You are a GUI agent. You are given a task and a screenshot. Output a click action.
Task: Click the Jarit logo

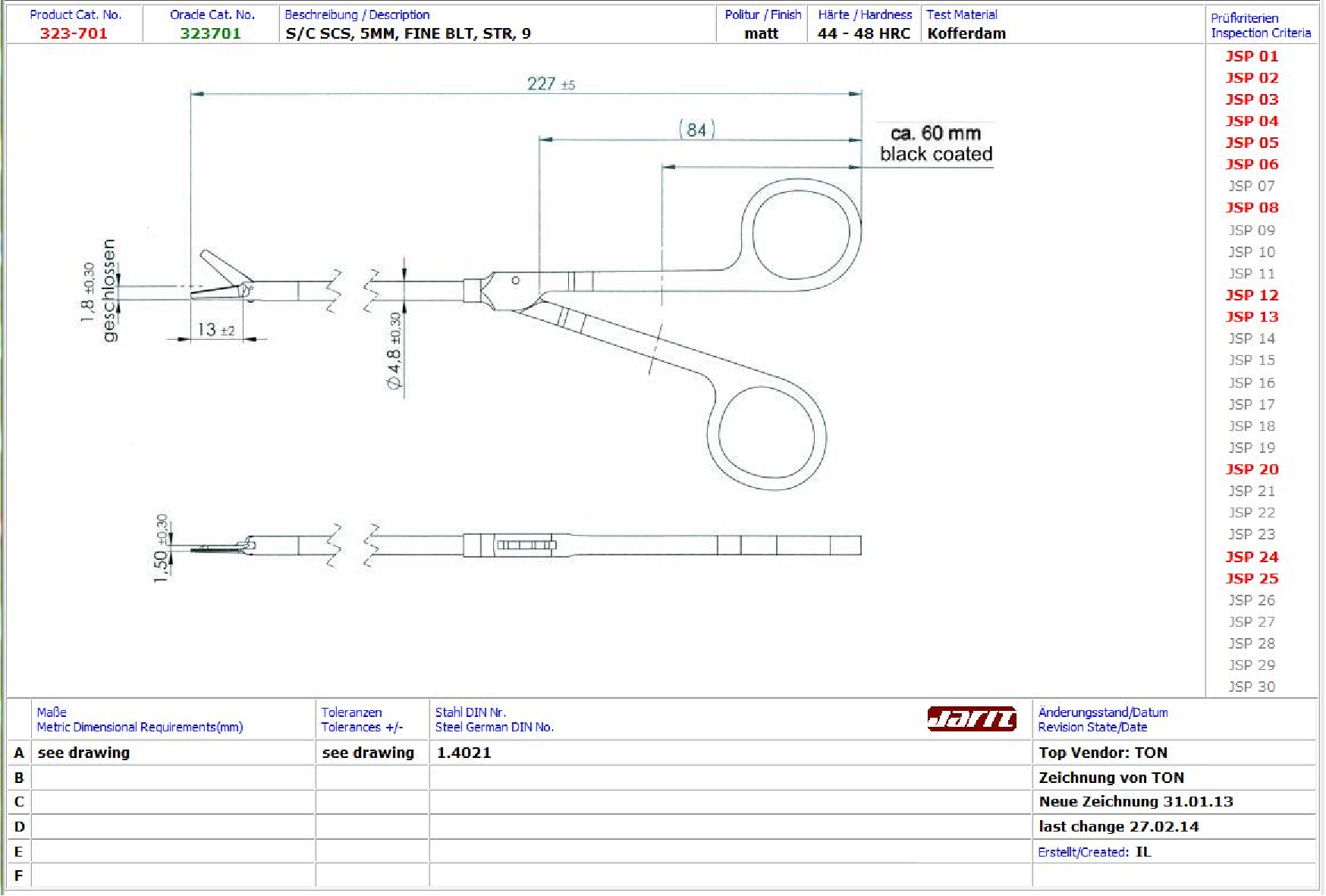pyautogui.click(x=971, y=718)
